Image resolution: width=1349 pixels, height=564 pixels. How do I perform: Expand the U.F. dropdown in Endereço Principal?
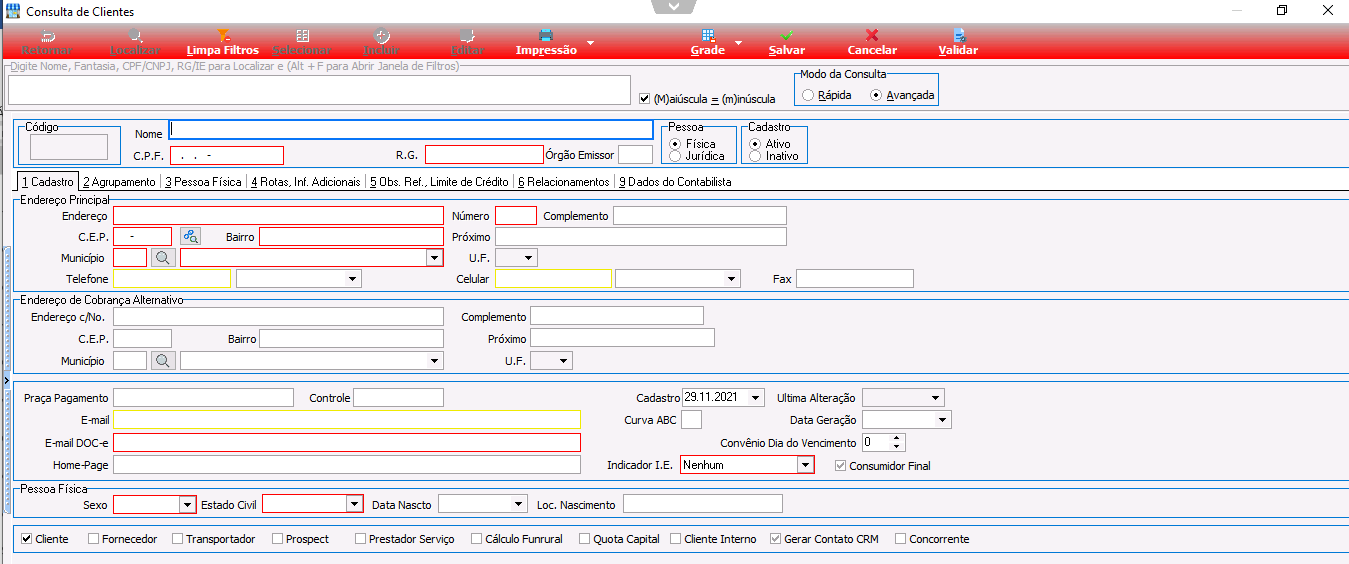pos(529,258)
